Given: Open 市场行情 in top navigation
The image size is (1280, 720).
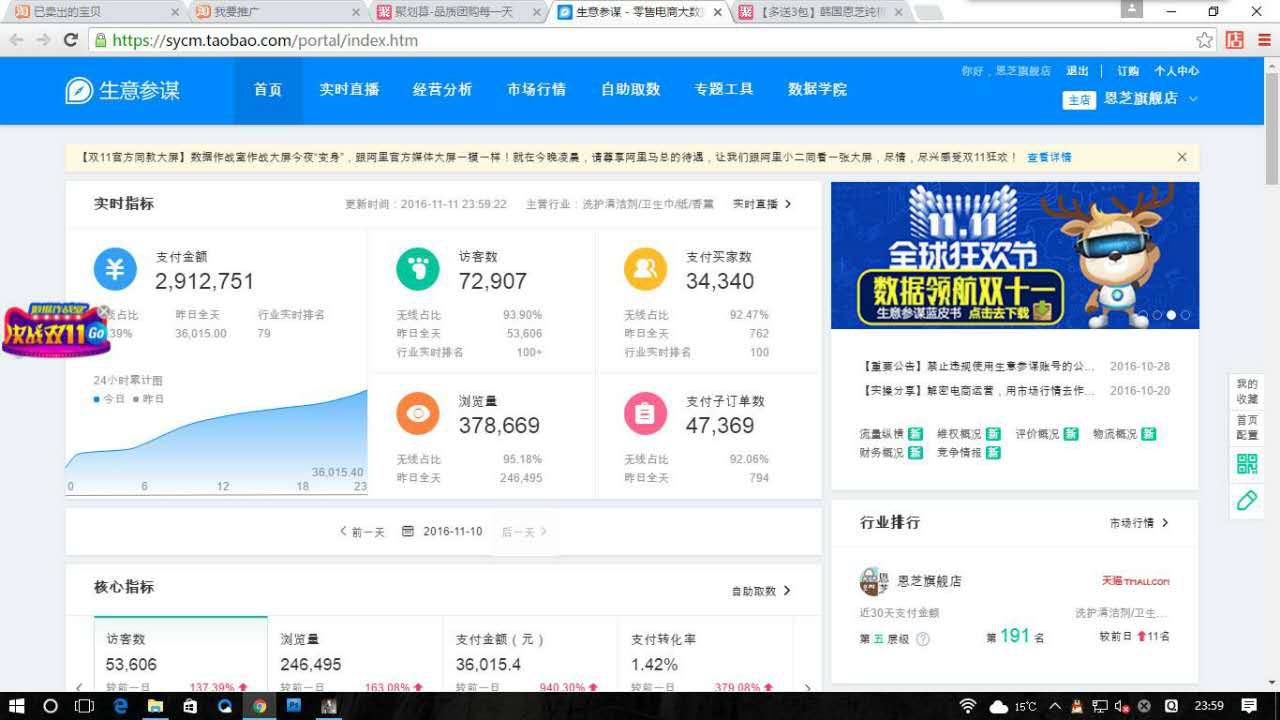Looking at the screenshot, I should (536, 89).
